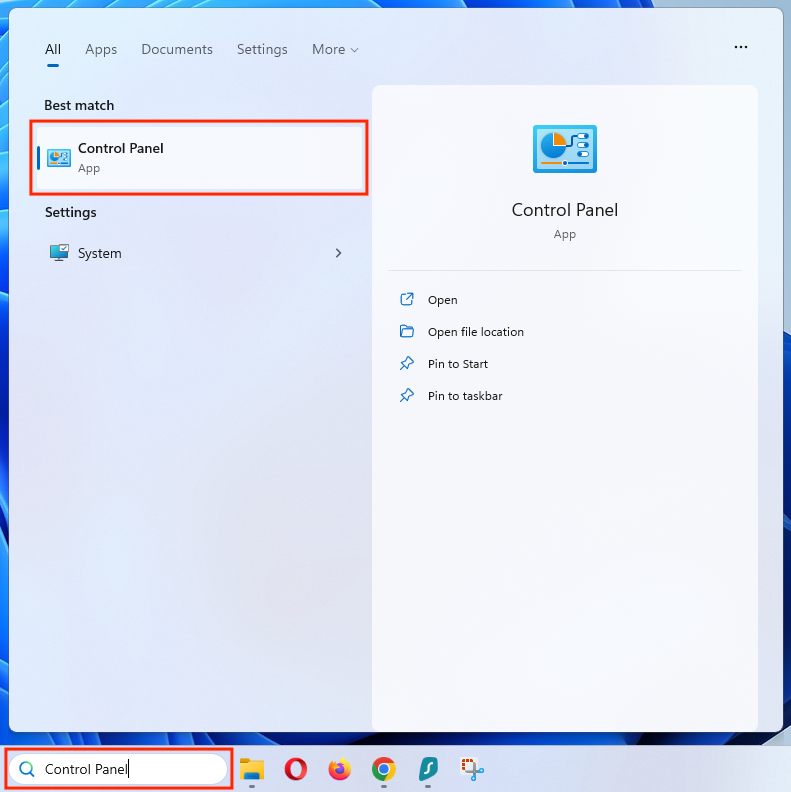Choose Open file location option
The image size is (791, 792).
click(x=475, y=332)
